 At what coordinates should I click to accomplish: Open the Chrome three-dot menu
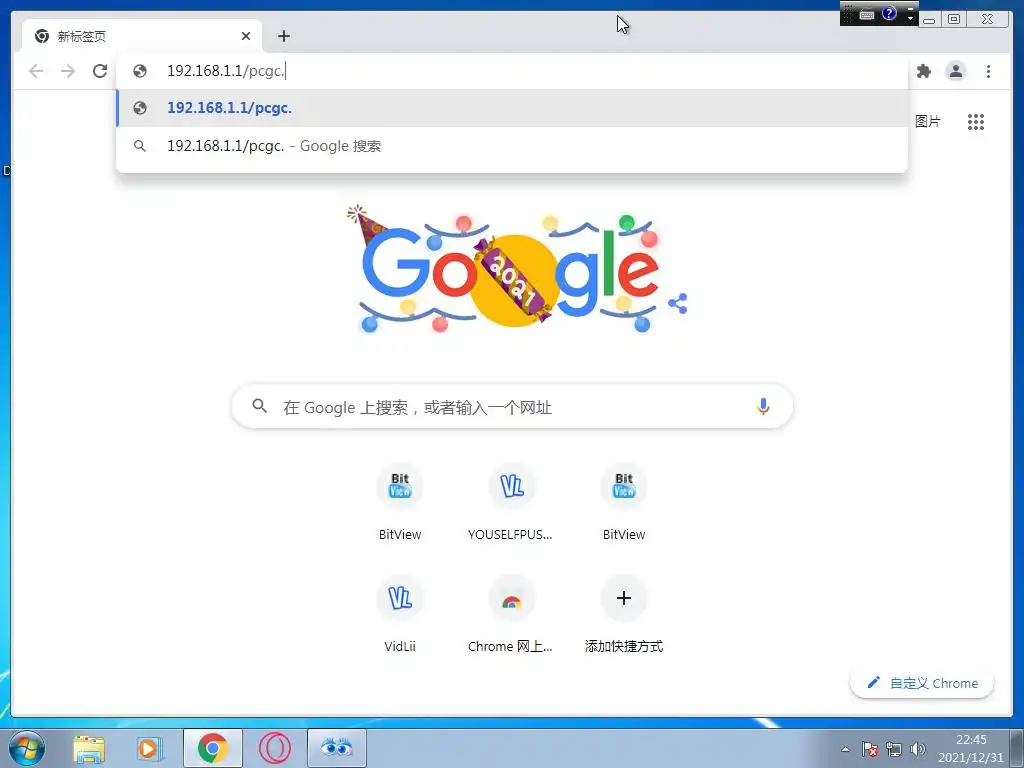[x=988, y=71]
